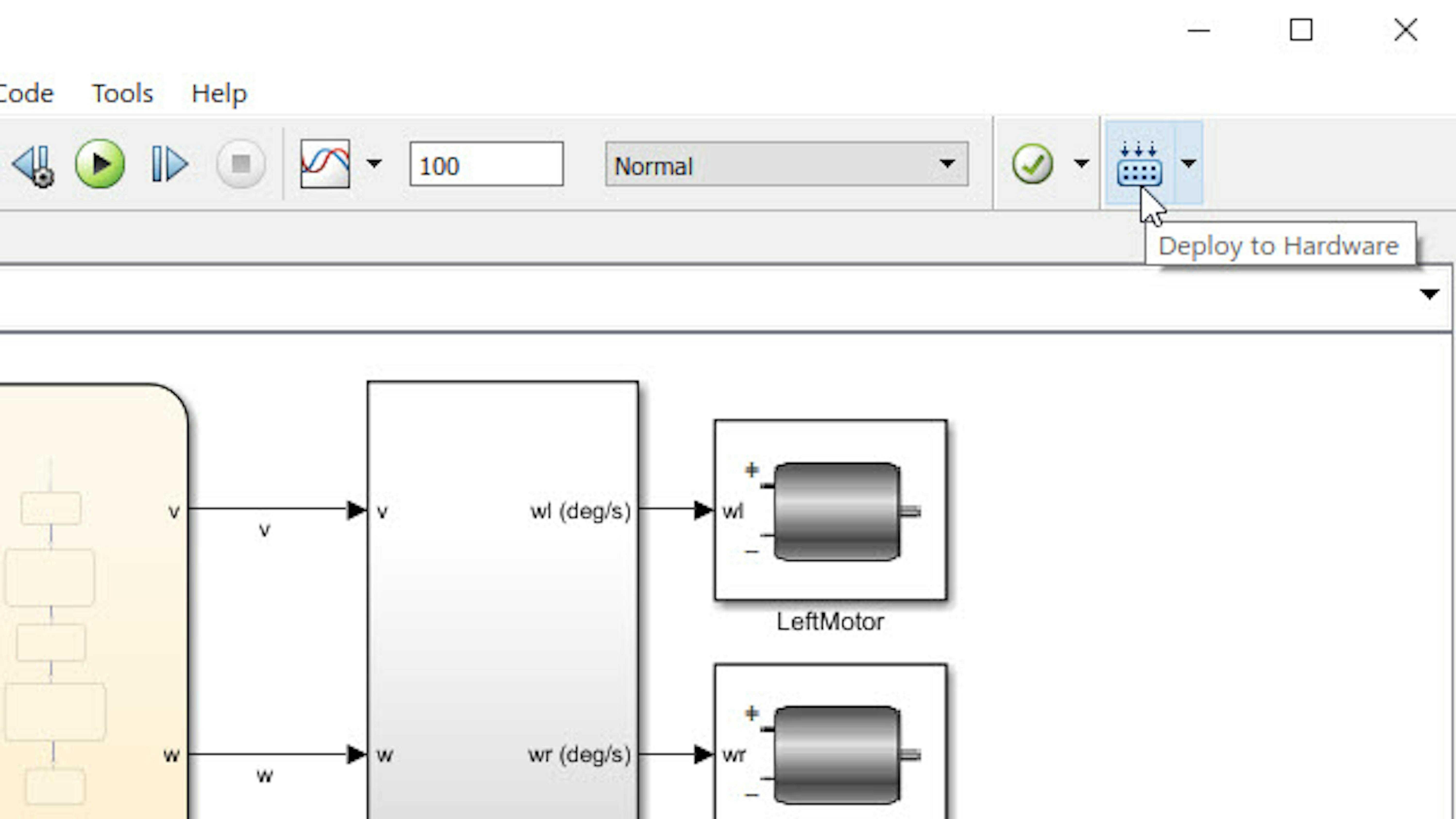Viewport: 1456px width, 819px height.
Task: Close the window
Action: [1406, 30]
